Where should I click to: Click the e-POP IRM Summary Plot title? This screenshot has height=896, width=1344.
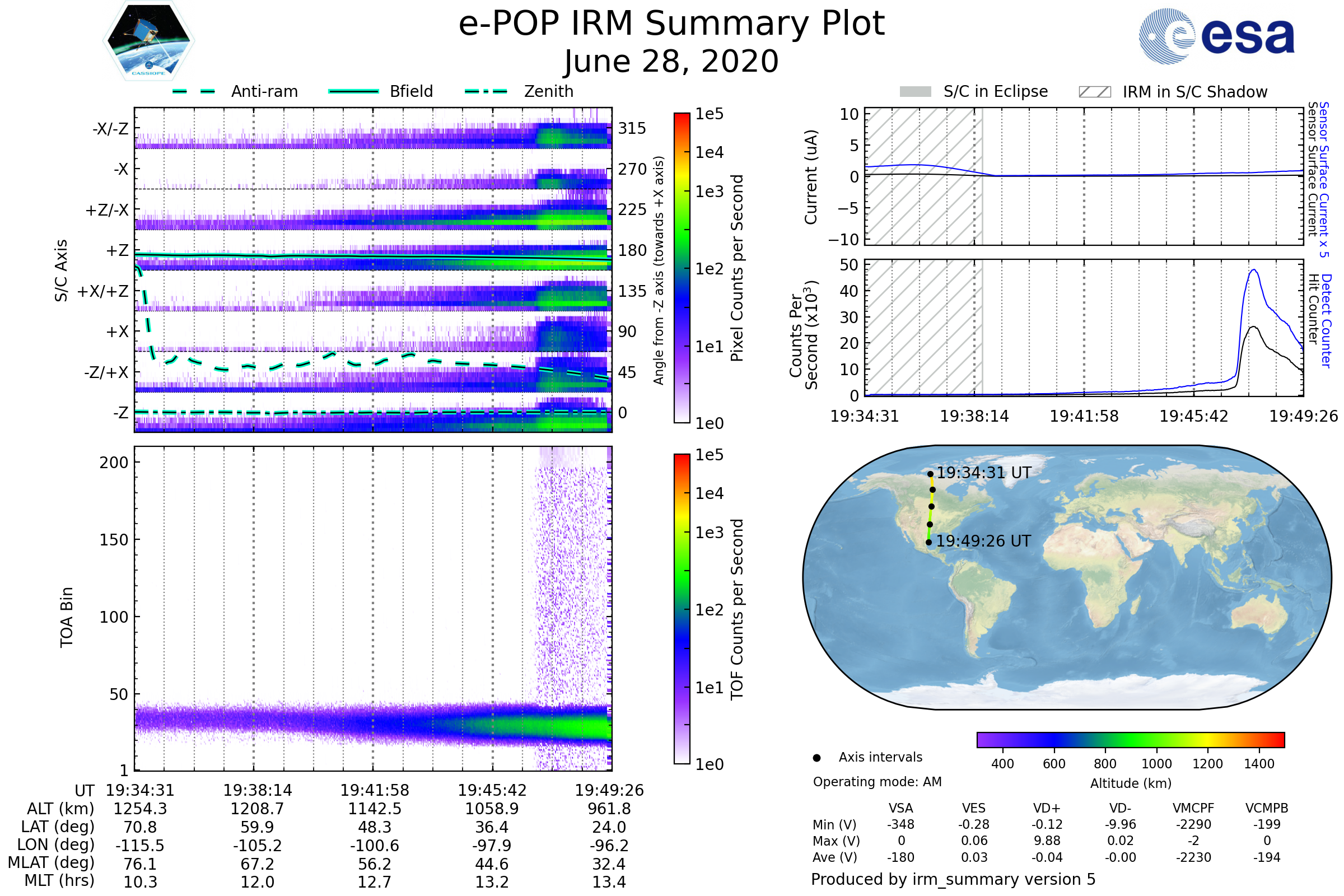point(671,24)
